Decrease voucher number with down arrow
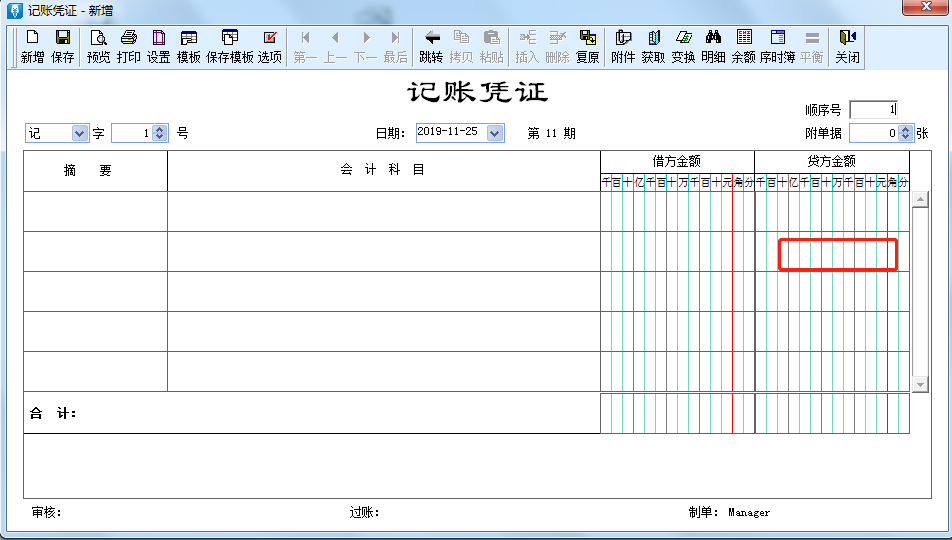This screenshot has width=952, height=540. (160, 137)
